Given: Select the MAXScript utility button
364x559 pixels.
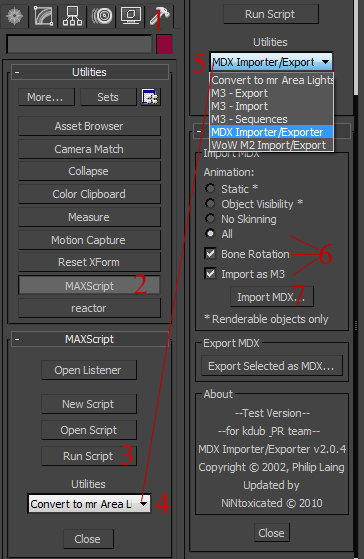Looking at the screenshot, I should click(89, 286).
